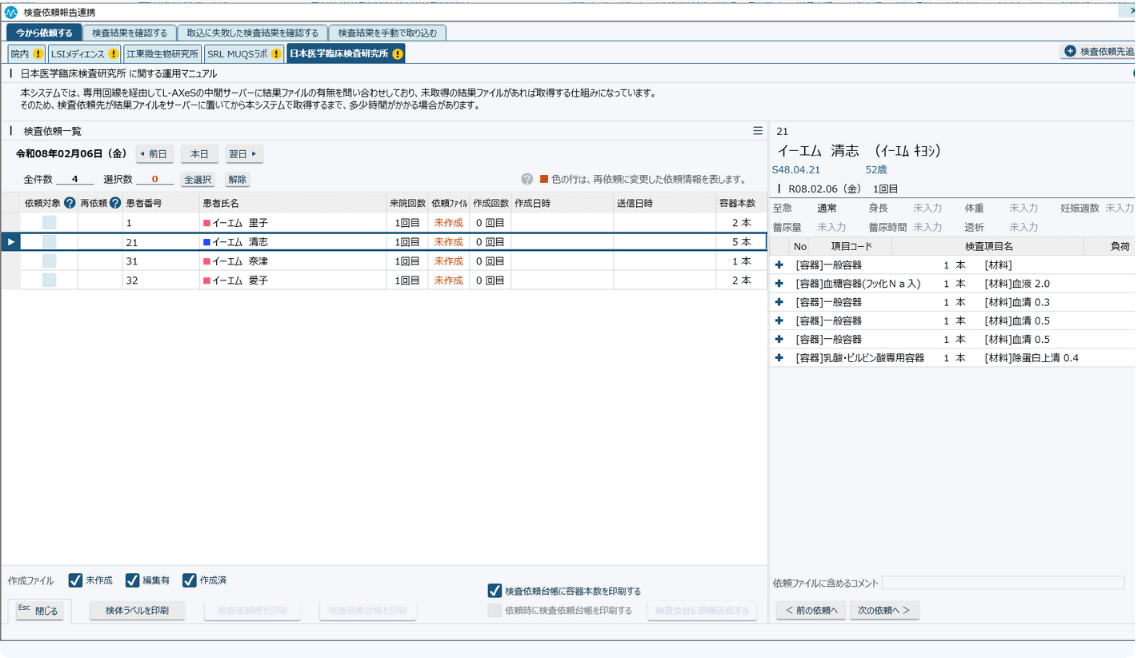The width and height of the screenshot is (1136, 658).
Task: Click the plus icon of 検査依頼先追加 button
Action: click(1070, 51)
